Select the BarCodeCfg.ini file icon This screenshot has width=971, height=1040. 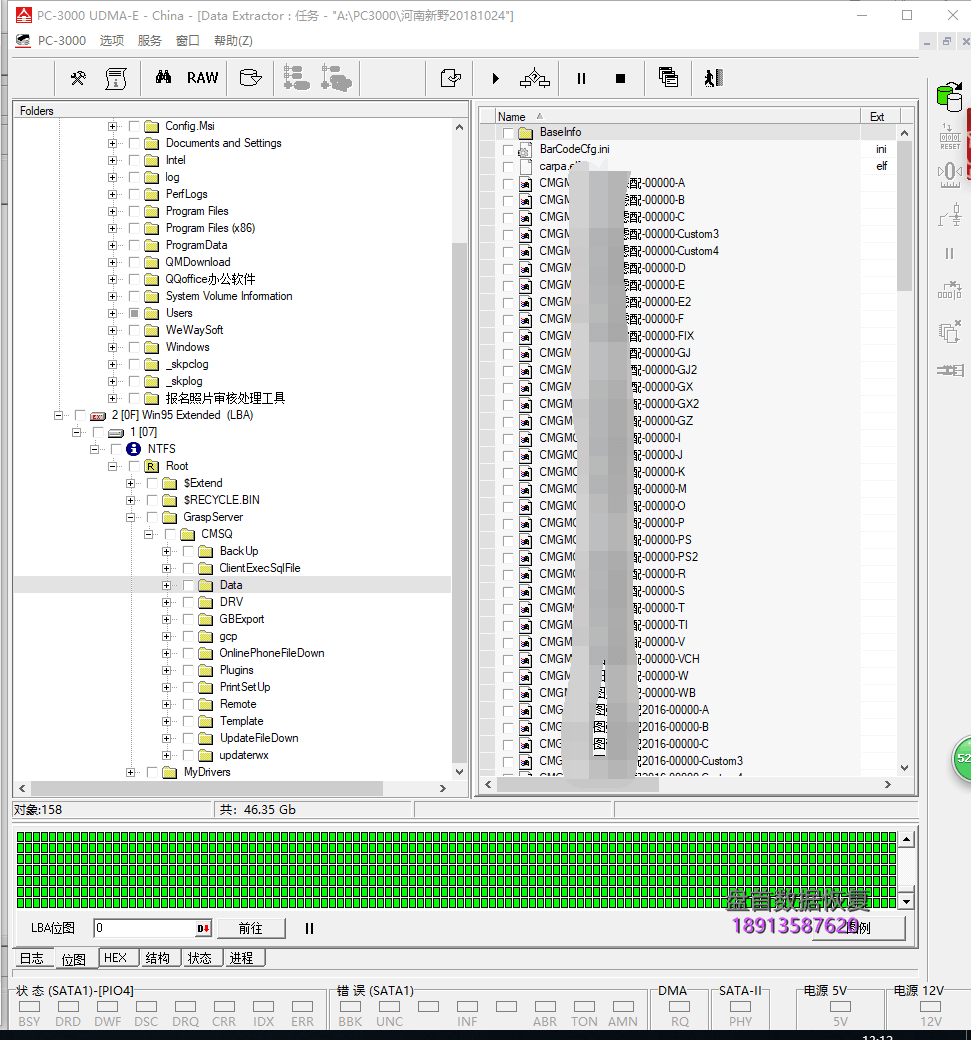pyautogui.click(x=525, y=150)
